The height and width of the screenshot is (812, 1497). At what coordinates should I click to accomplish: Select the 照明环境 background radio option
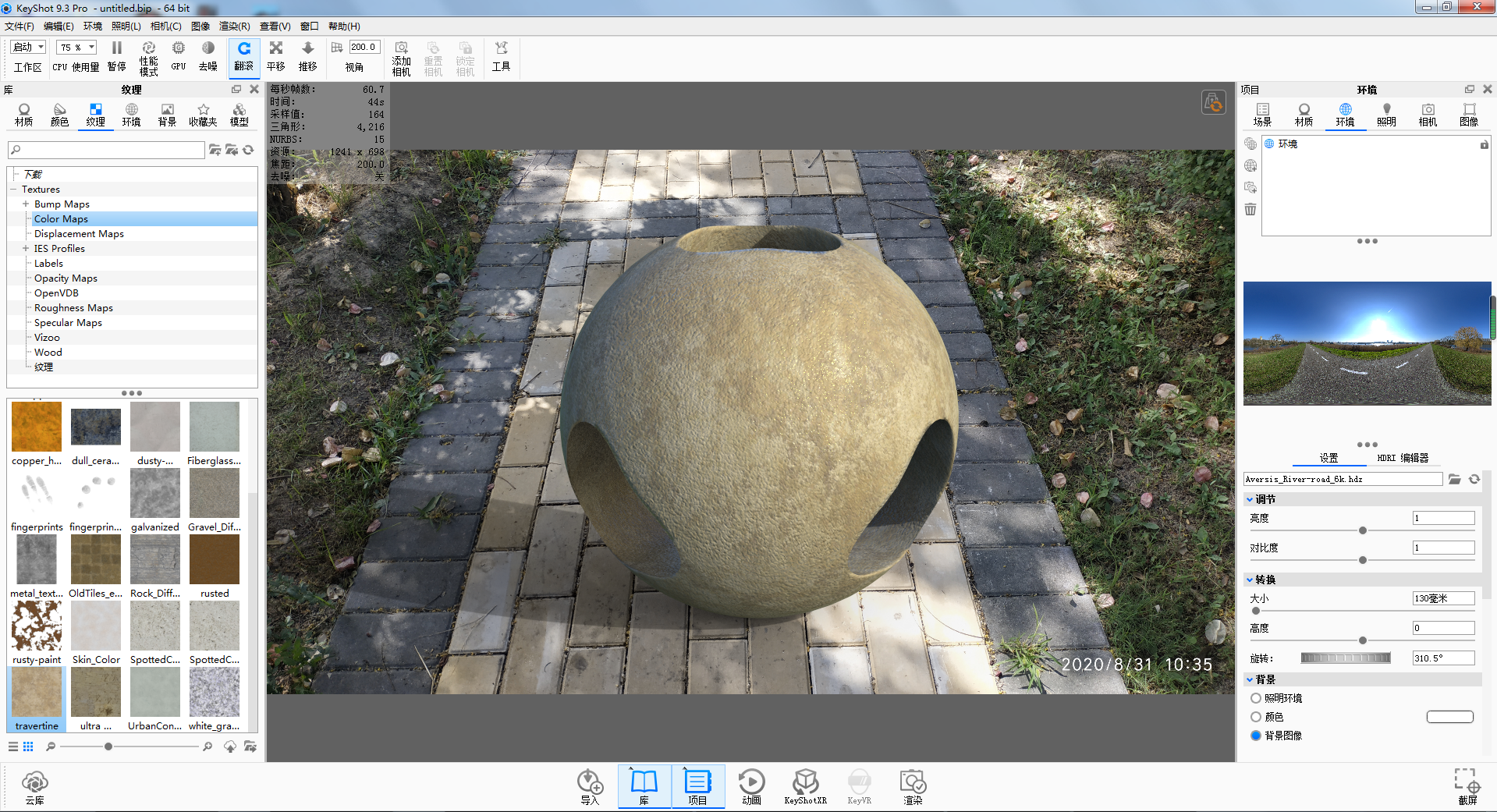[1256, 698]
